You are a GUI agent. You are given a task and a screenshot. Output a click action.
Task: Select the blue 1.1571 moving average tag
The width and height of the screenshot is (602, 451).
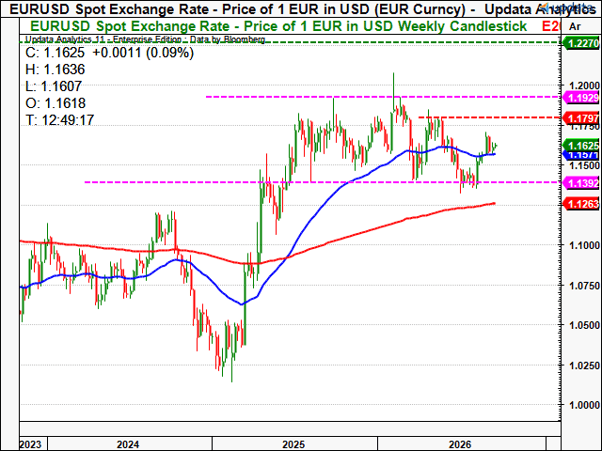click(x=581, y=155)
